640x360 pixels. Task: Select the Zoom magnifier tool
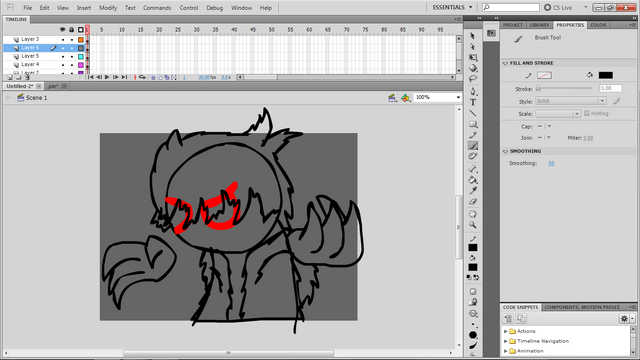coord(473,224)
